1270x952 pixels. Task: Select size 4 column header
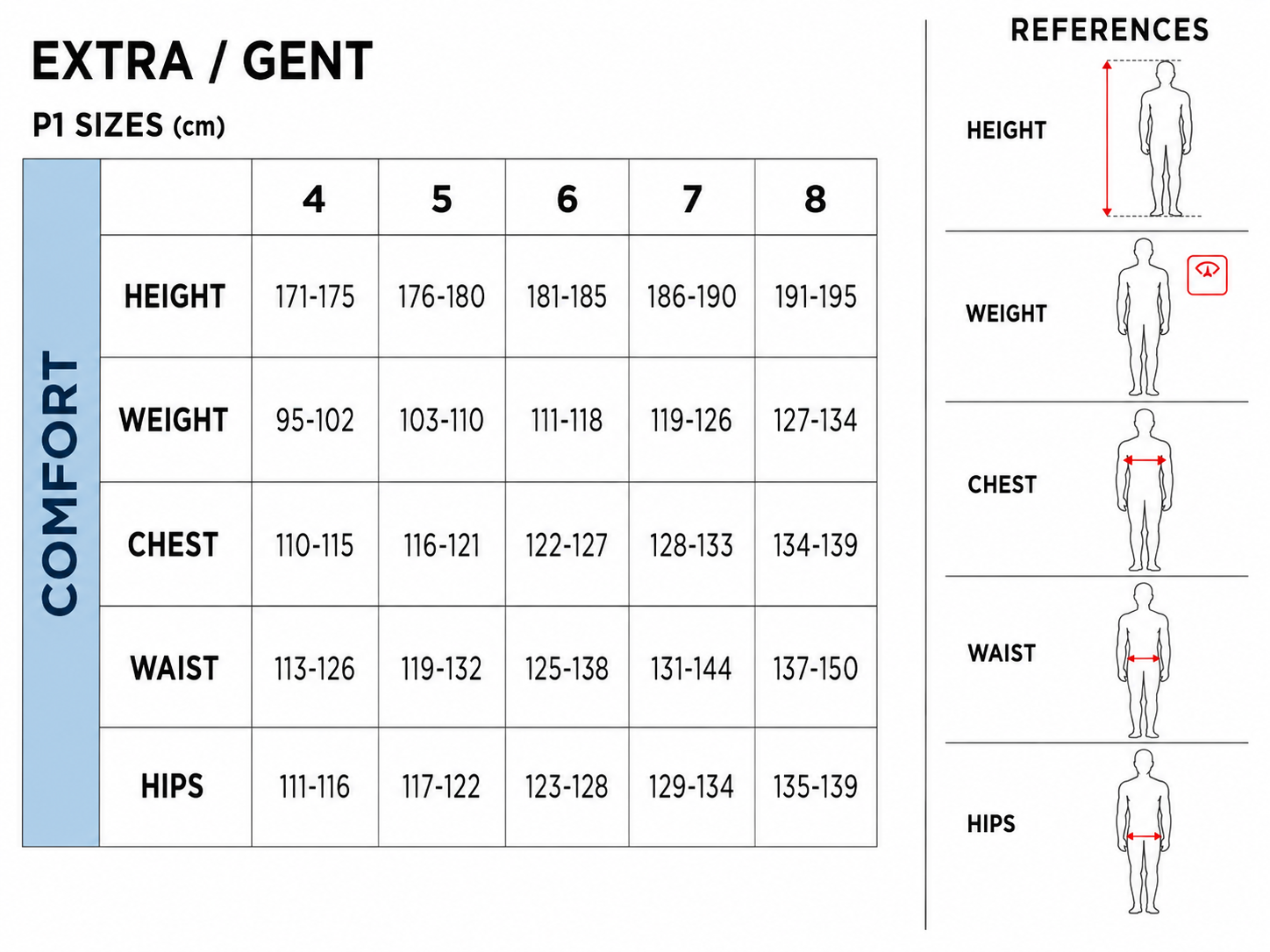[315, 198]
